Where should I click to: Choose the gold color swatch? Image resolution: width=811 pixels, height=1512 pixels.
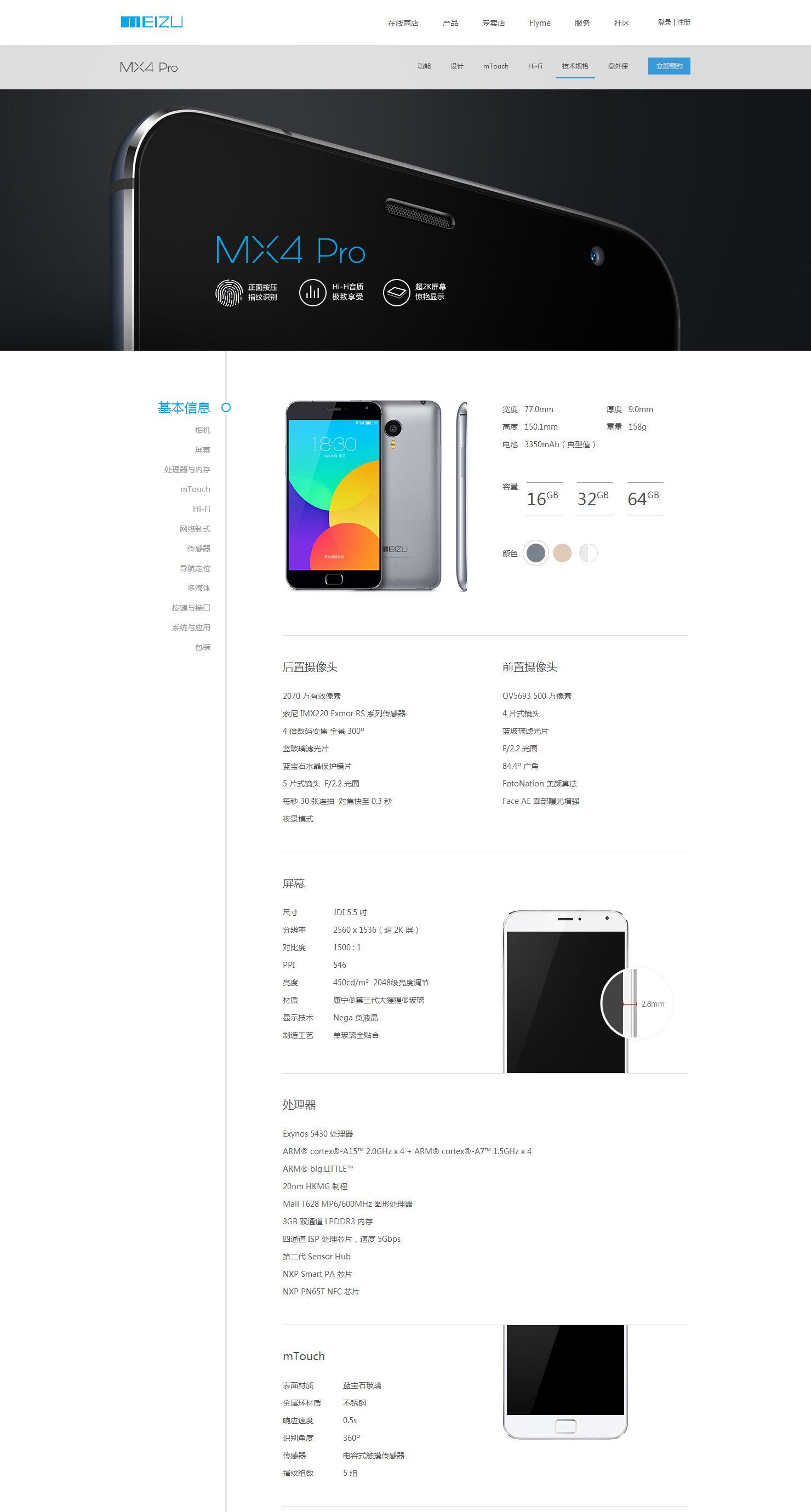click(562, 553)
